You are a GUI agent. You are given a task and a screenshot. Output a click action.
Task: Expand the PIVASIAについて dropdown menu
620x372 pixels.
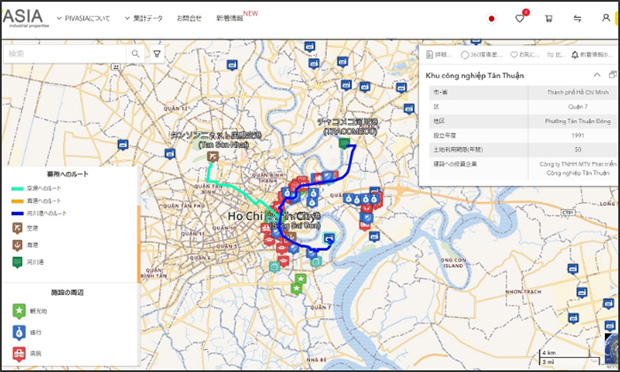point(83,18)
